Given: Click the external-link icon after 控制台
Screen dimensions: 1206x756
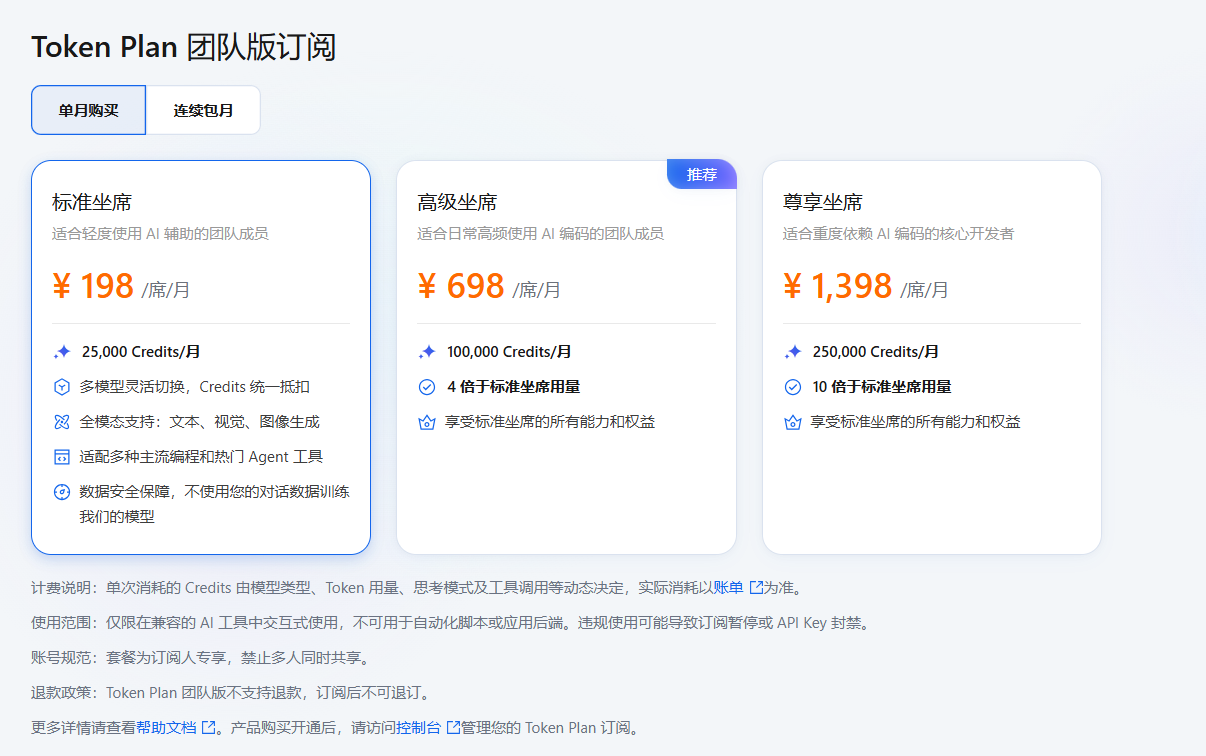Looking at the screenshot, I should [x=453, y=727].
